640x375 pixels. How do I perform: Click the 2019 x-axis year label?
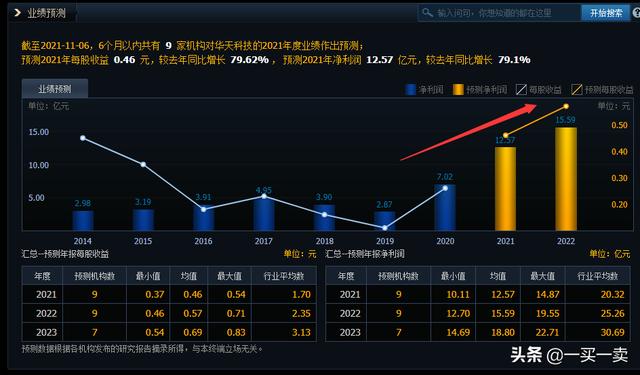pyautogui.click(x=385, y=241)
